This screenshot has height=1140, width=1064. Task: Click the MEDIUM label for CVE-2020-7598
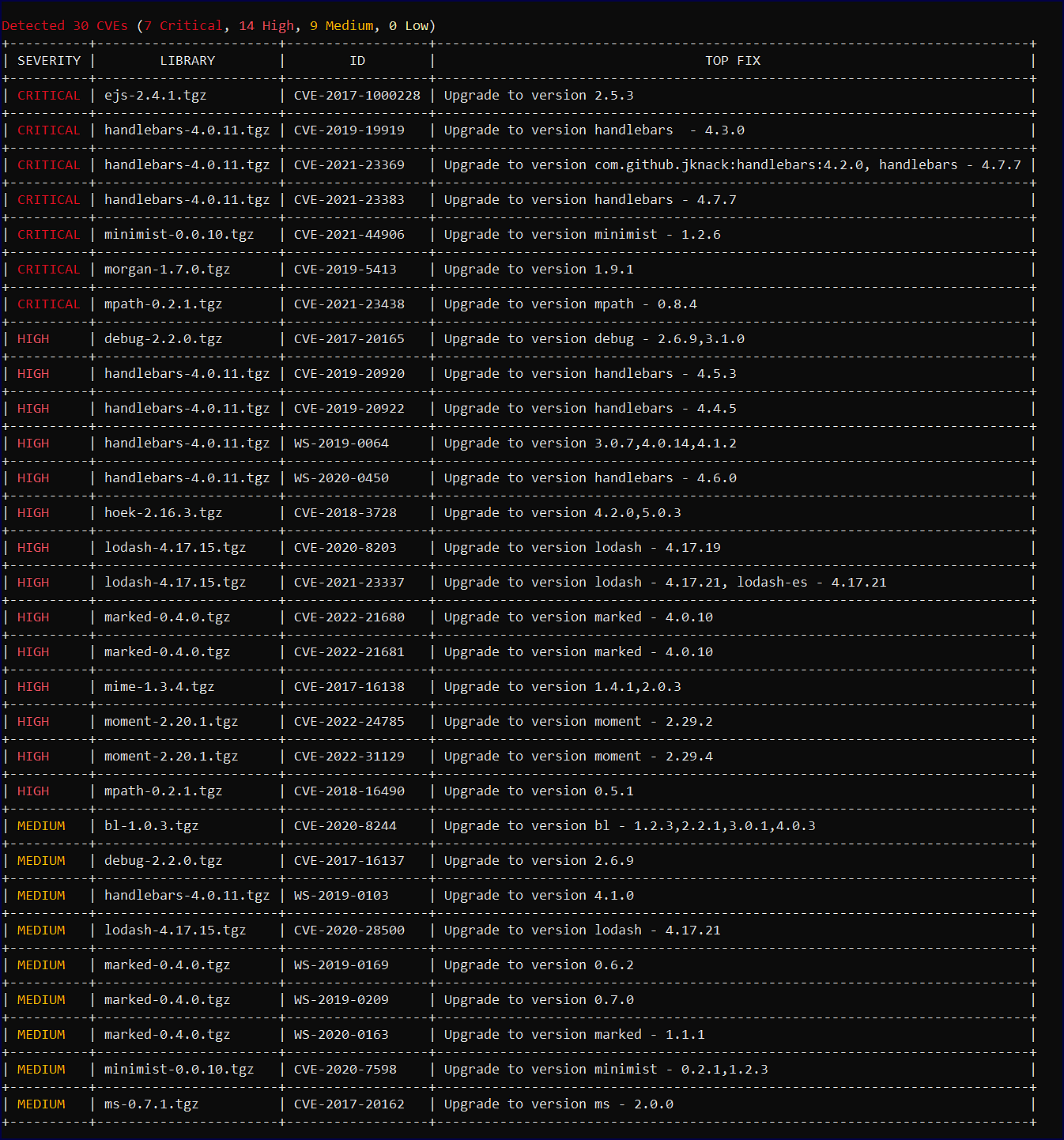tap(41, 1070)
